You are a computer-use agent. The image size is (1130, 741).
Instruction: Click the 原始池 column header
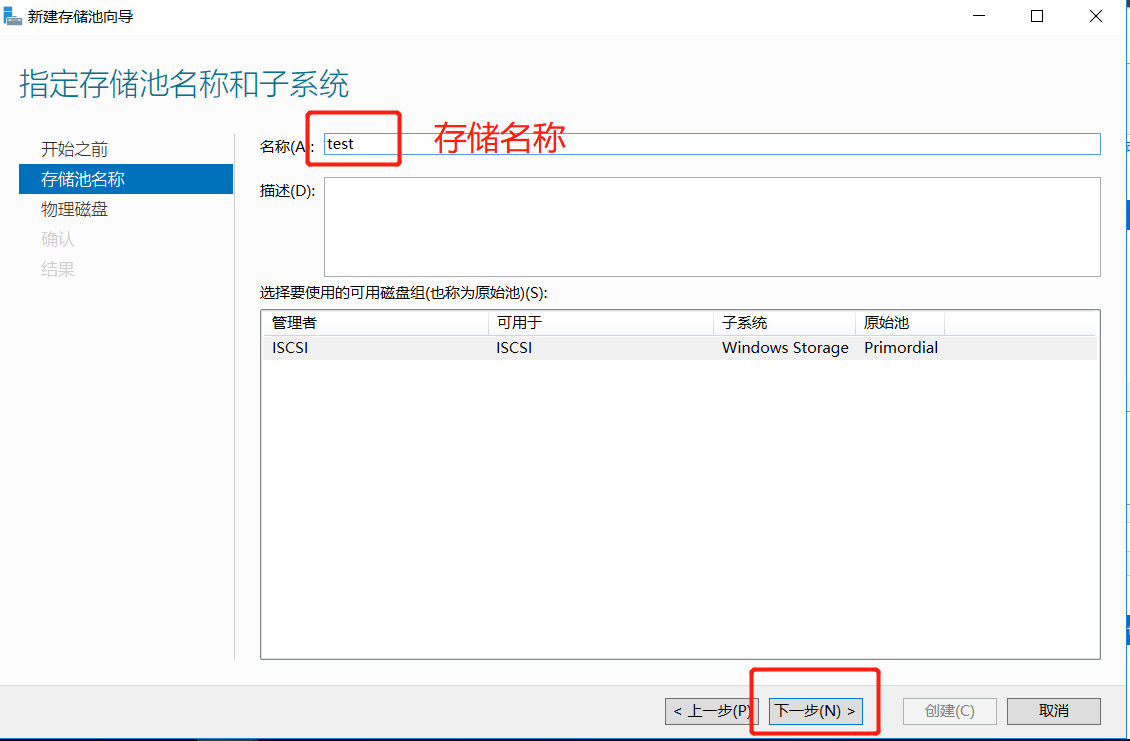pyautogui.click(x=899, y=323)
